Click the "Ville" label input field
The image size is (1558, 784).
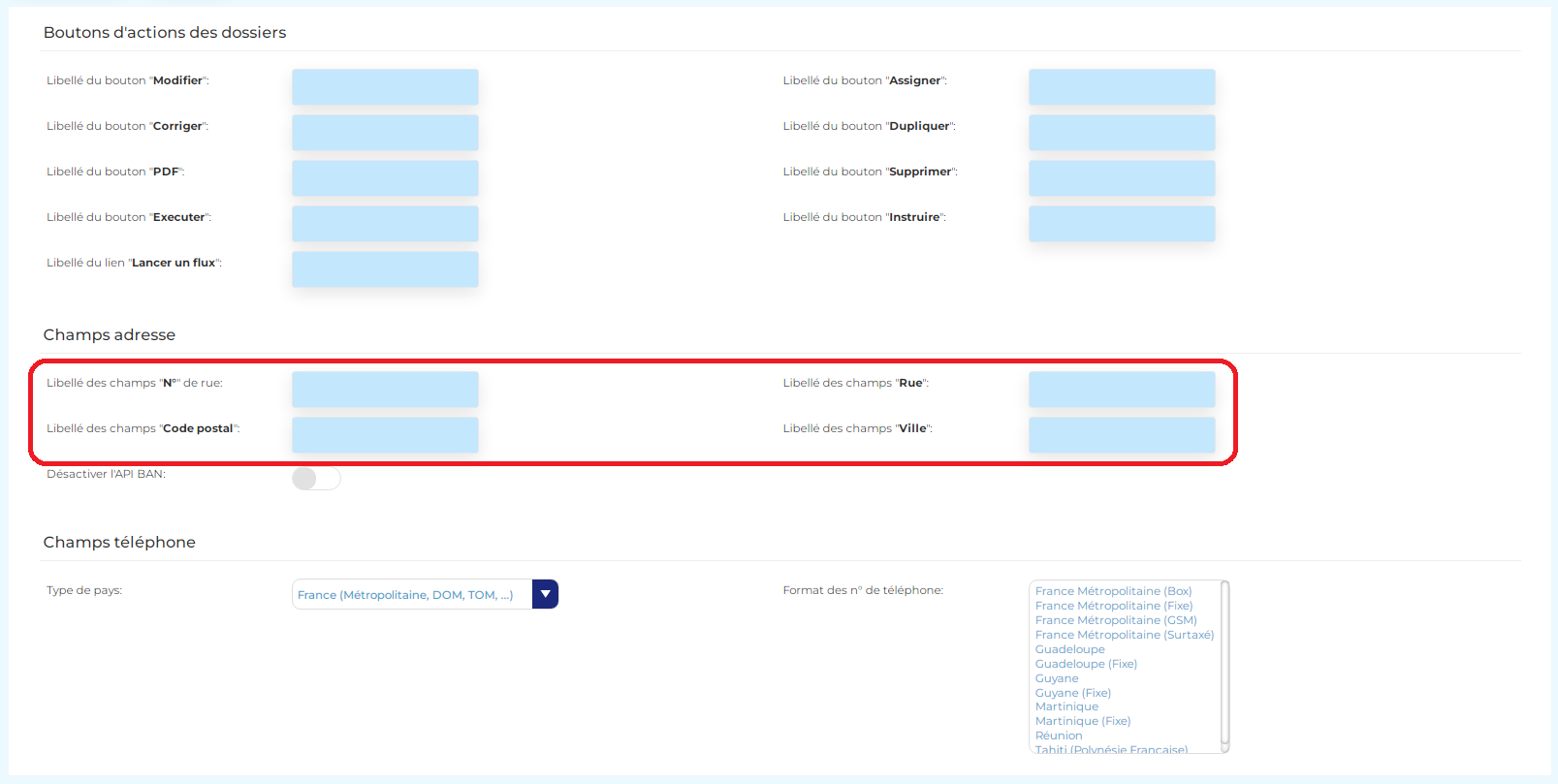click(1122, 434)
